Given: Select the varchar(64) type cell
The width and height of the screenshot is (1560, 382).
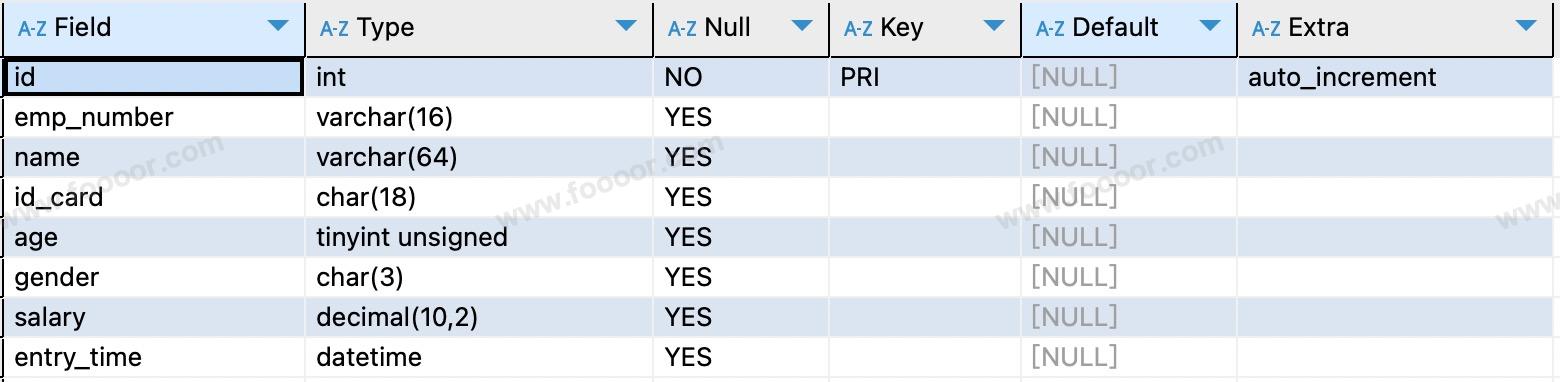Looking at the screenshot, I should pyautogui.click(x=479, y=157).
